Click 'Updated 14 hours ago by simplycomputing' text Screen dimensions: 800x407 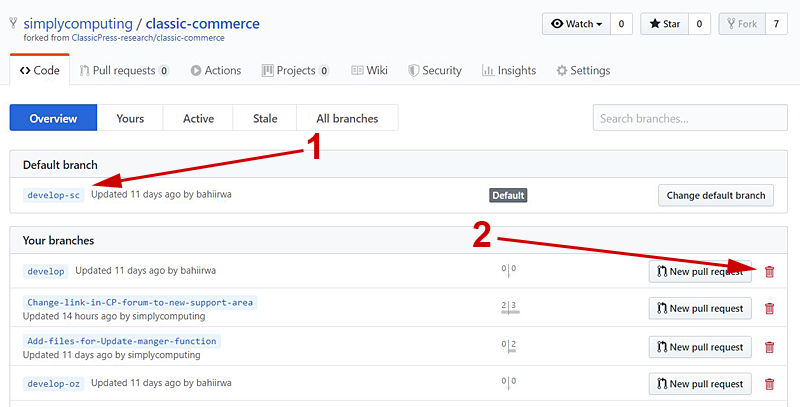click(114, 316)
